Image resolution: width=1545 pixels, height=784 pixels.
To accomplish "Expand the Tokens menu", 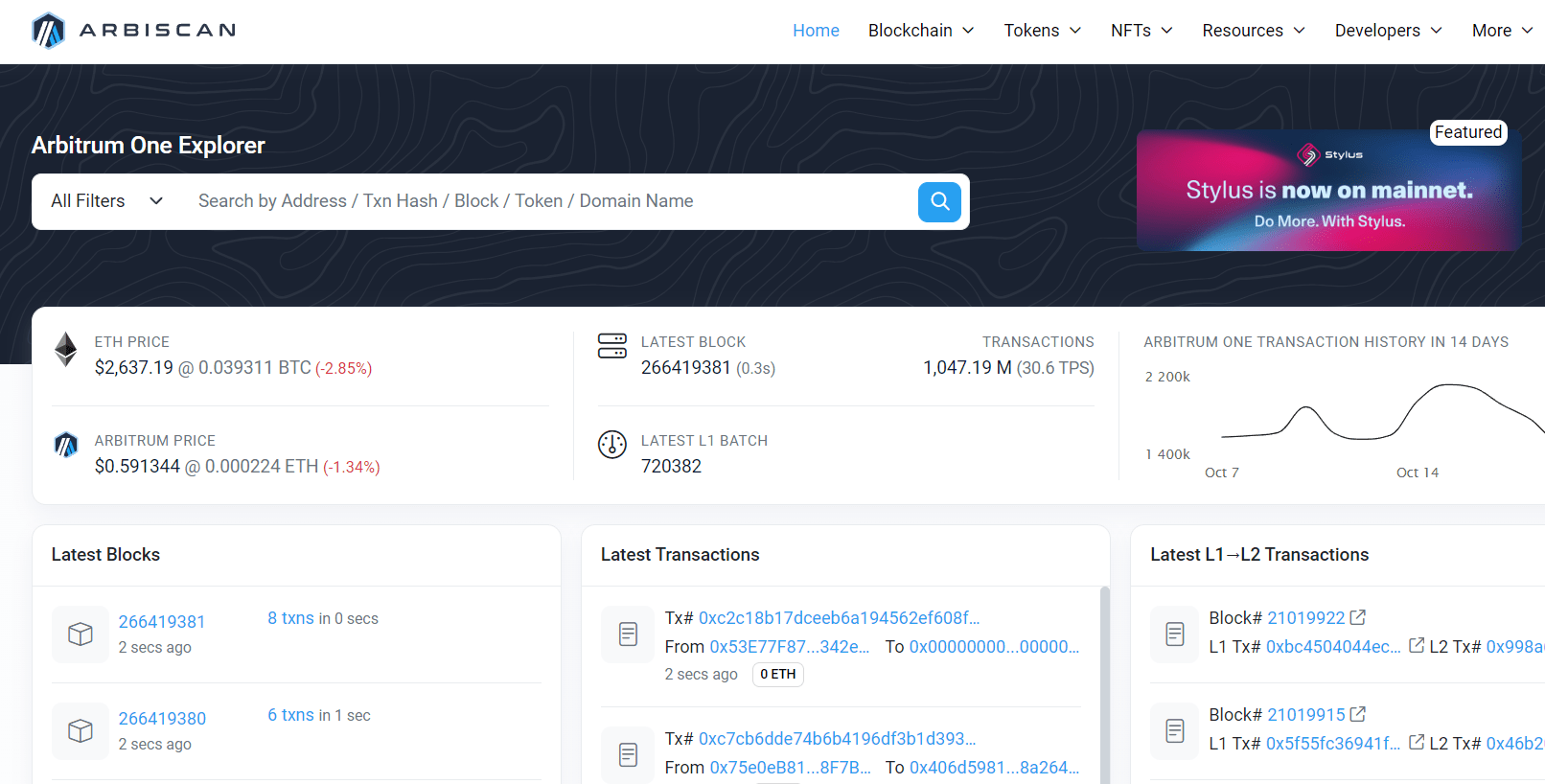I will (x=1043, y=31).
